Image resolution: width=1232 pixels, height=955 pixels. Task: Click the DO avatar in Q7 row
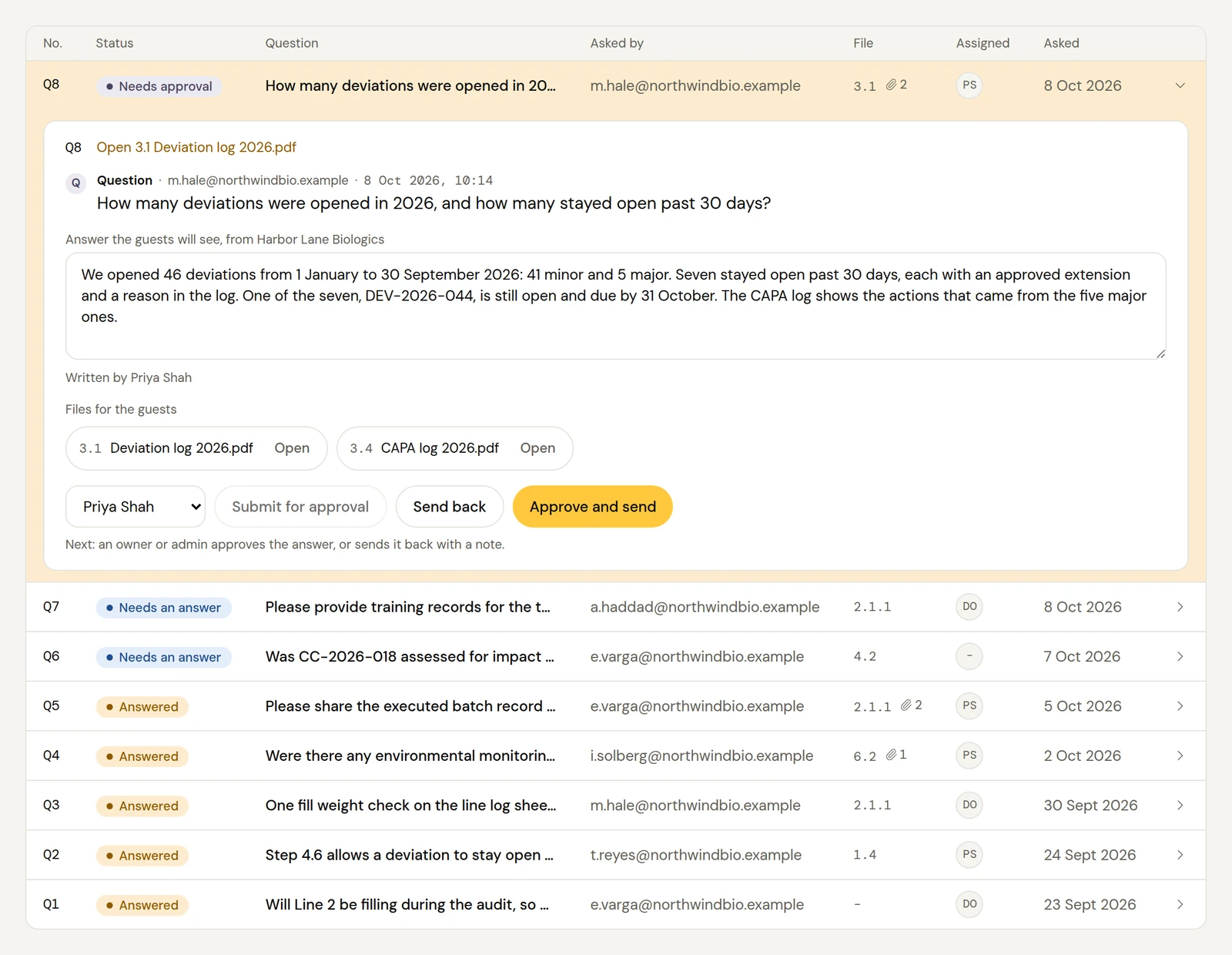coord(969,607)
